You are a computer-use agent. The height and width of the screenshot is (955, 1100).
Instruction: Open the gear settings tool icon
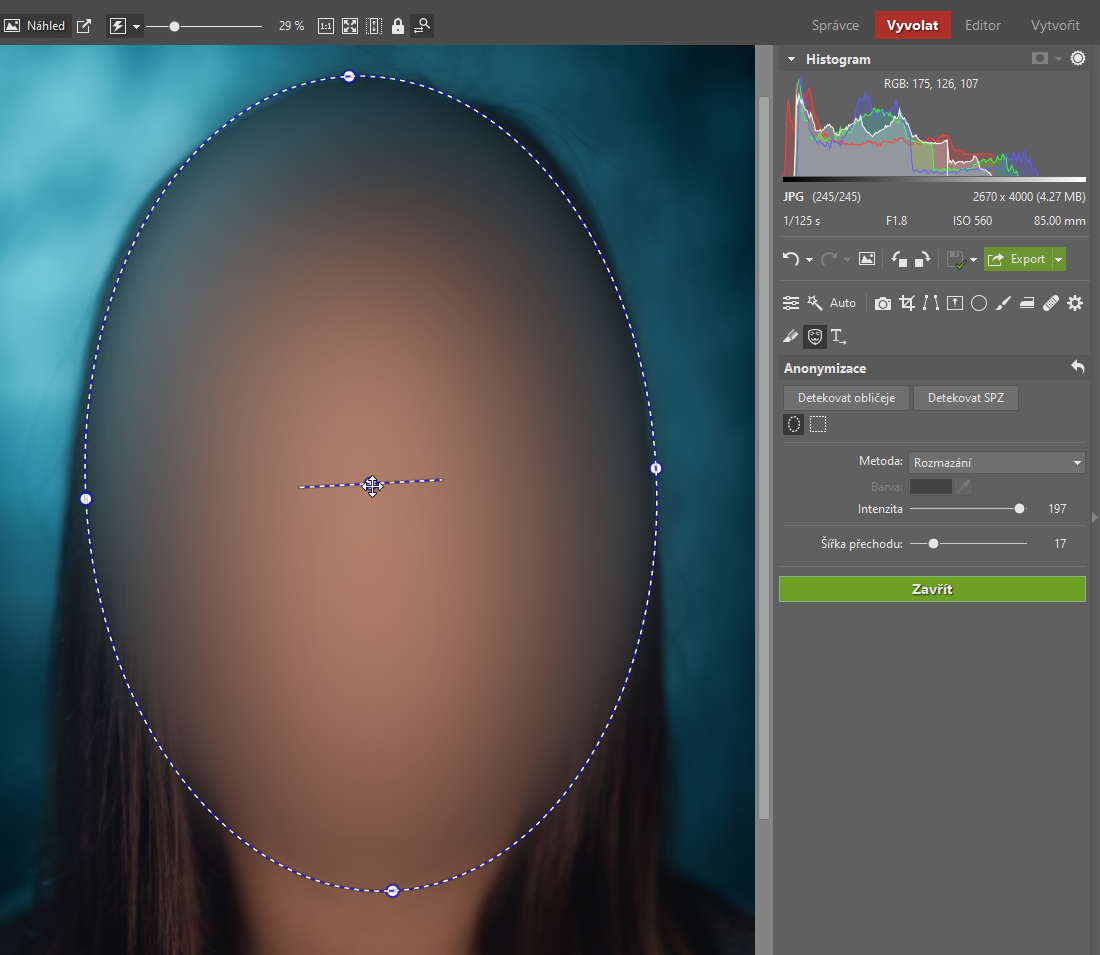1075,303
